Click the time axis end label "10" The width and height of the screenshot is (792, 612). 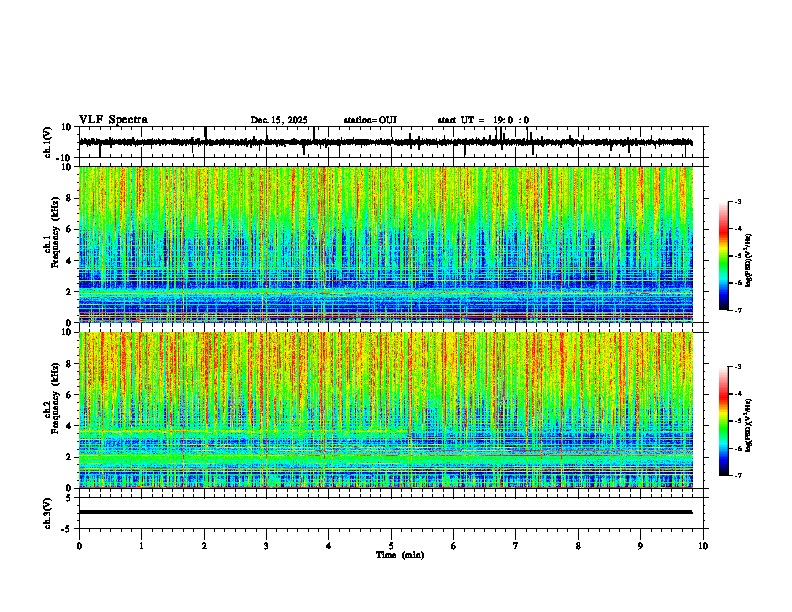click(x=703, y=546)
